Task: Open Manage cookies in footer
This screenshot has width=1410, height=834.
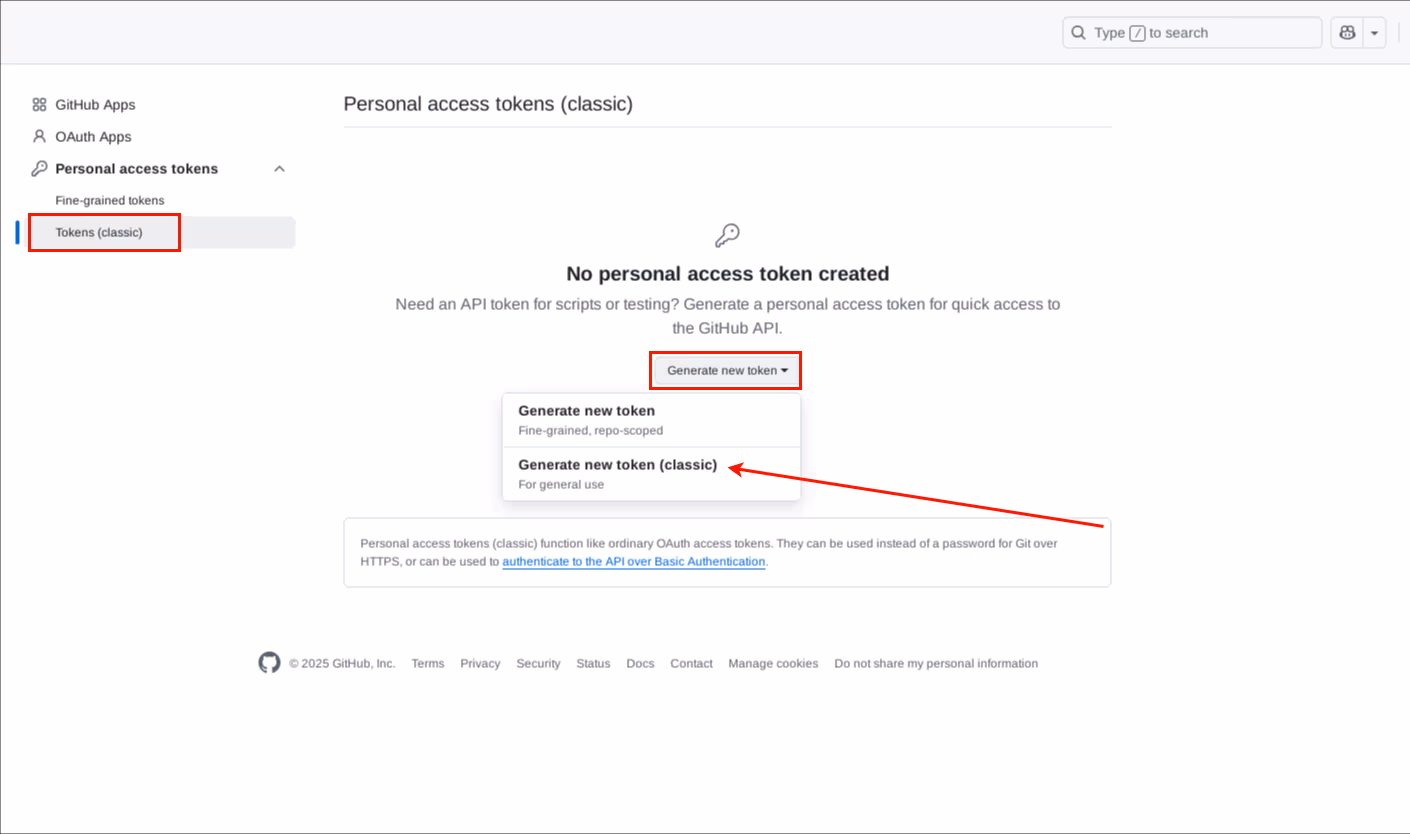Action: [x=773, y=664]
